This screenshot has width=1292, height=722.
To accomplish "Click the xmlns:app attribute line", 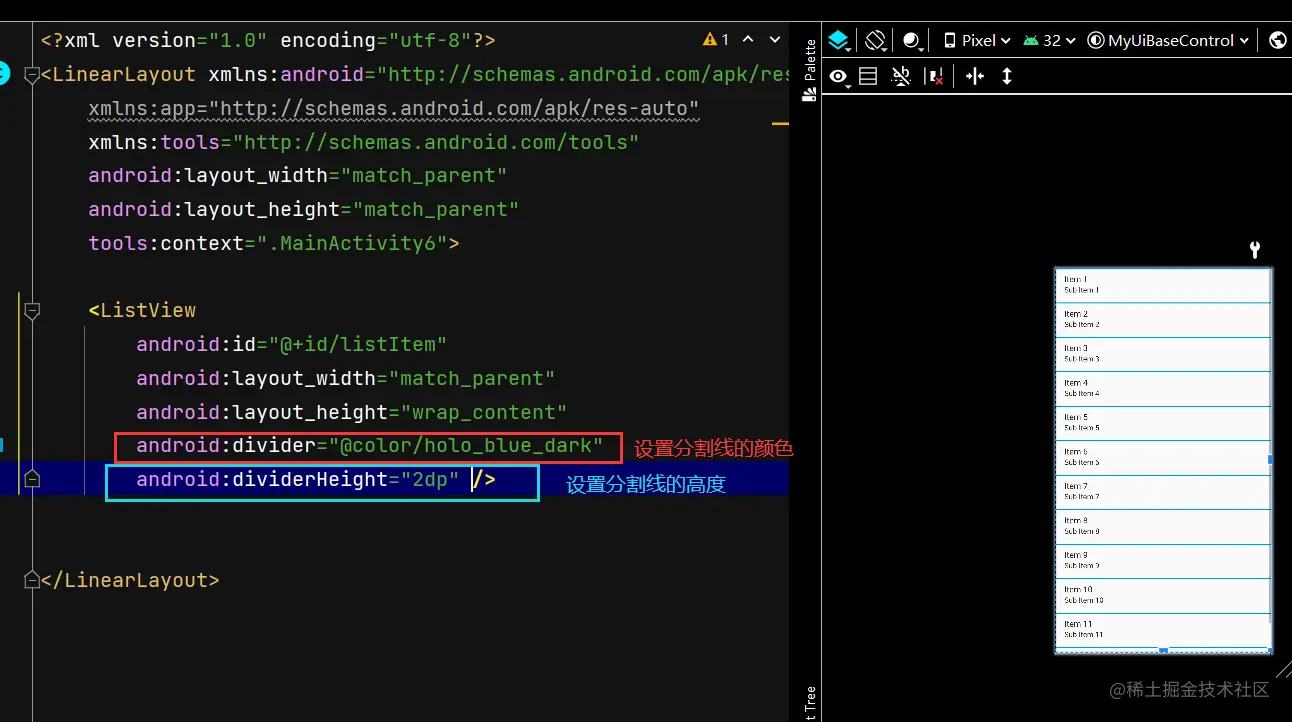I will [x=393, y=108].
